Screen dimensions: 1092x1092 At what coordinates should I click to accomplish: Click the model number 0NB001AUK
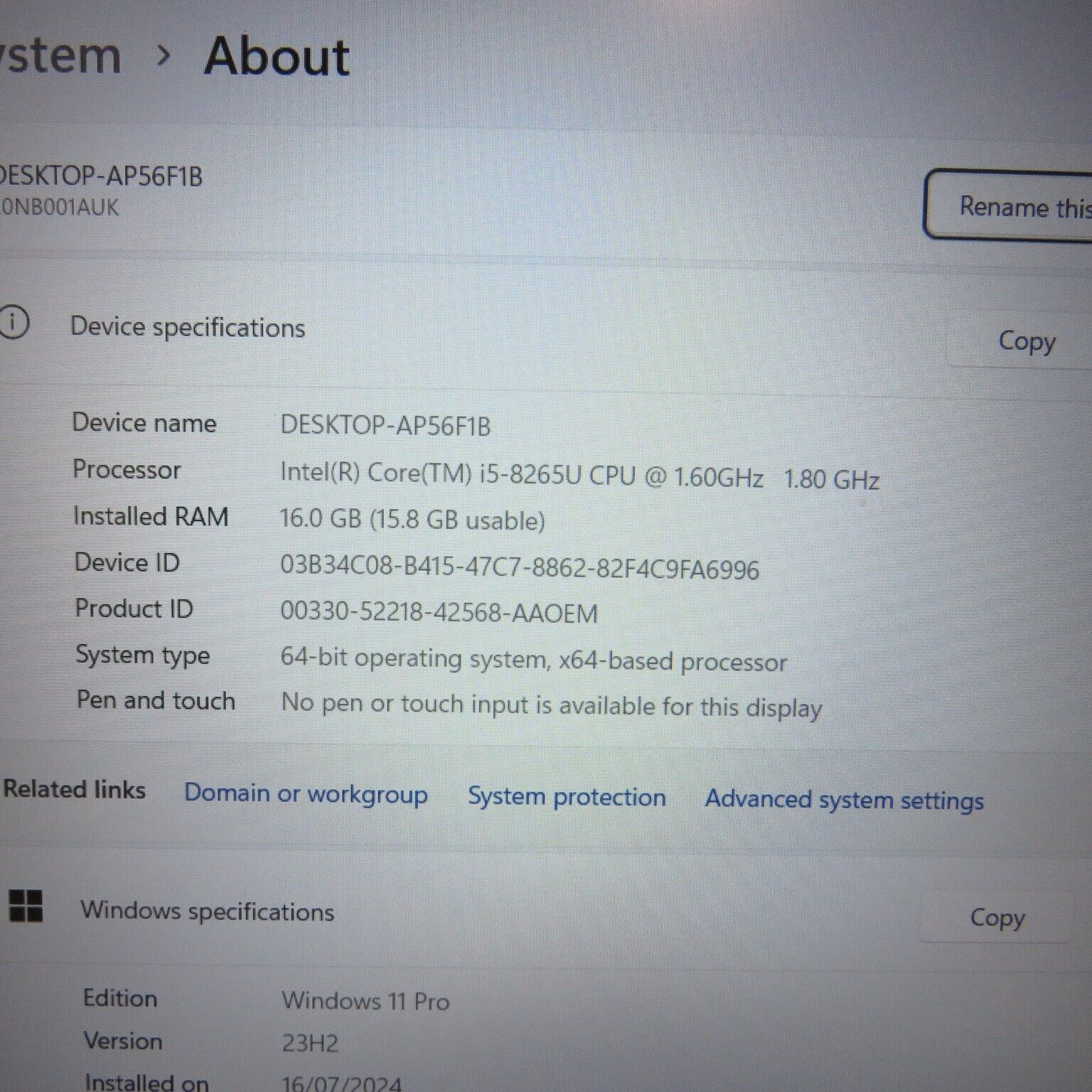[60, 208]
